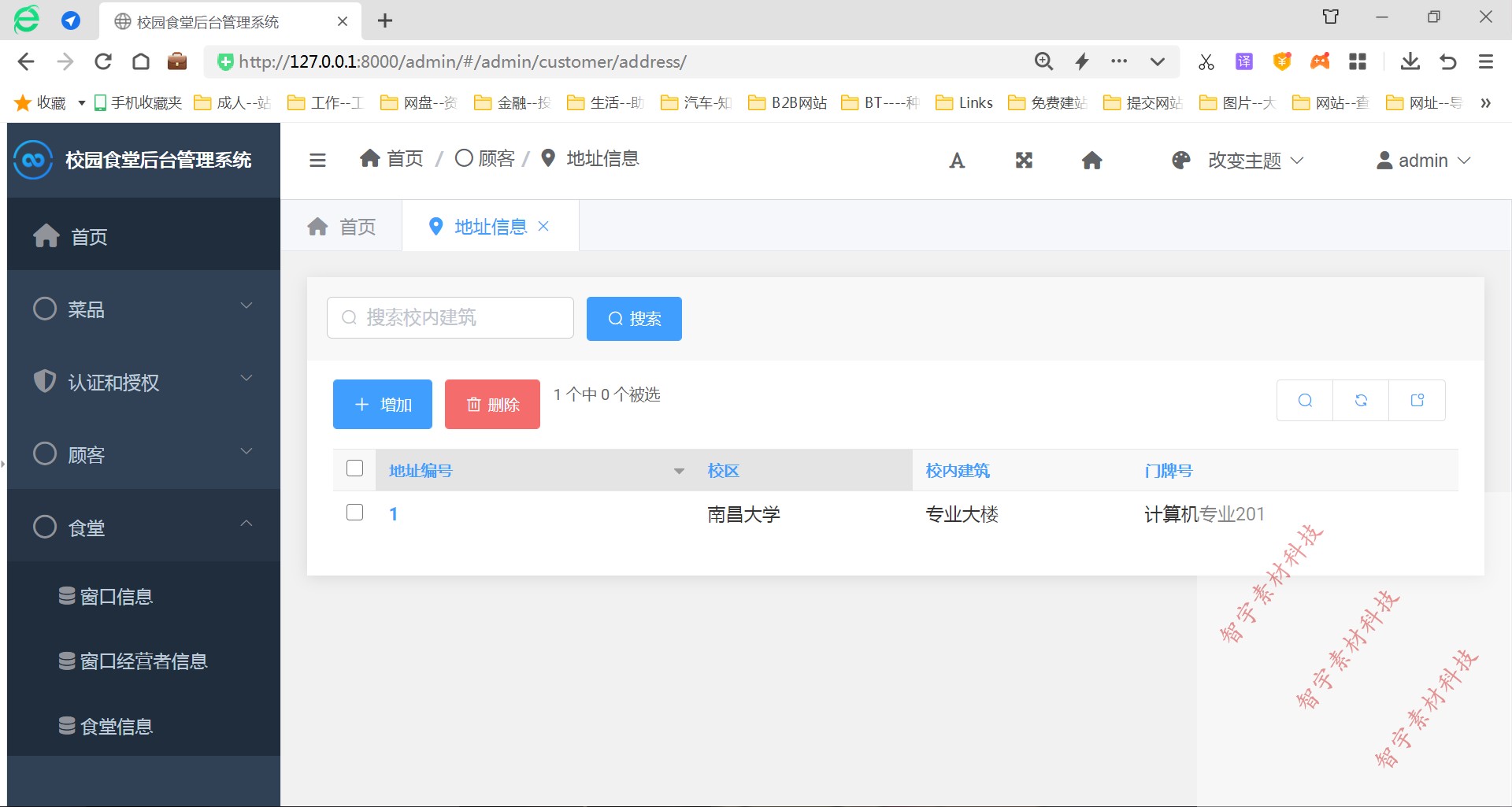Expand the 顾客 sidebar menu
Image resolution: width=1512 pixels, height=807 pixels.
click(x=143, y=454)
